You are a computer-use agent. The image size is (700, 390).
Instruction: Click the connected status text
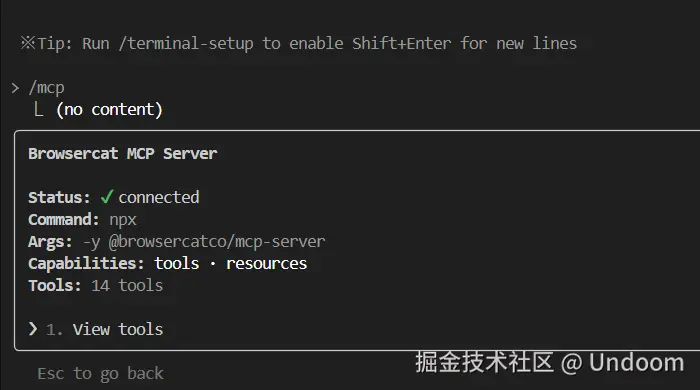pos(159,197)
